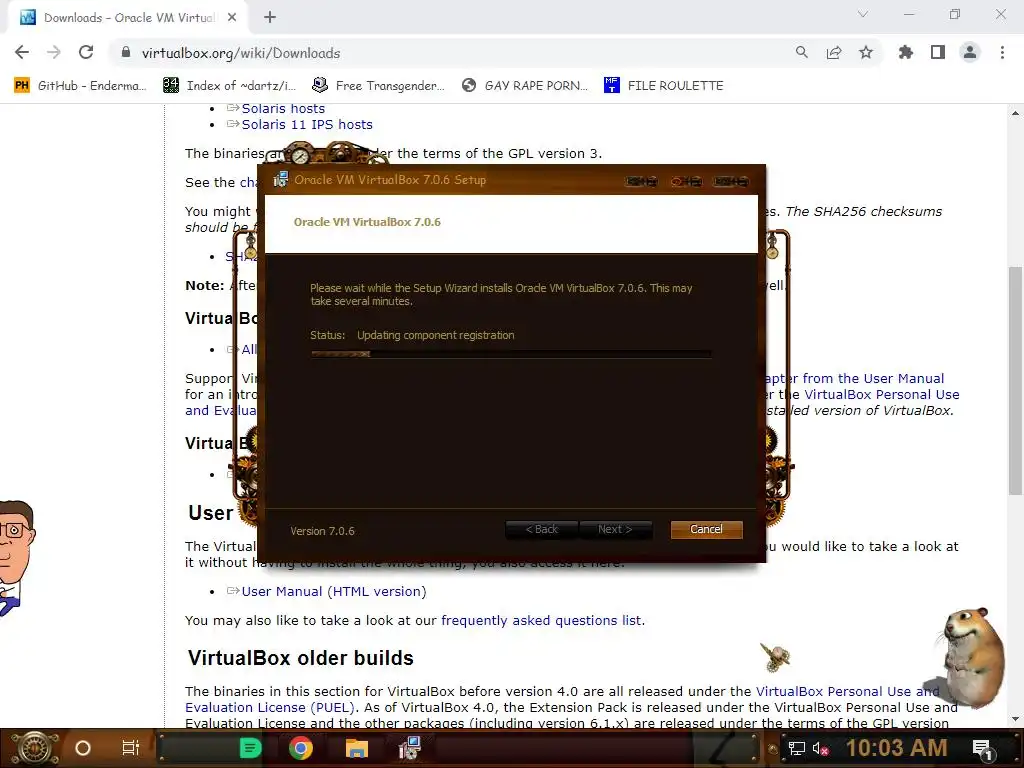Click the Cortana circle on the taskbar
The image size is (1024, 768).
click(x=82, y=748)
